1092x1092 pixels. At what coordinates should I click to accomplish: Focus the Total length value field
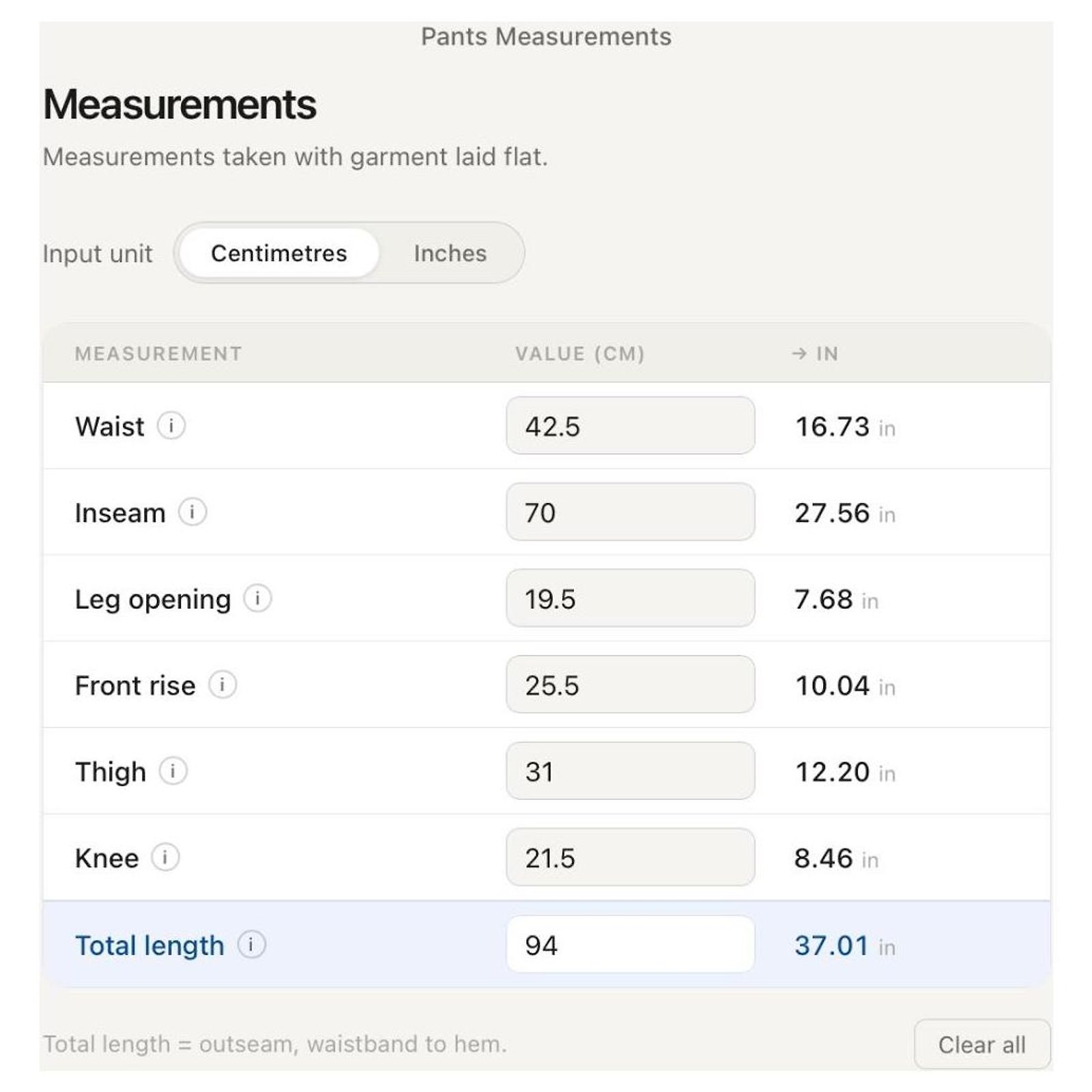tap(631, 945)
